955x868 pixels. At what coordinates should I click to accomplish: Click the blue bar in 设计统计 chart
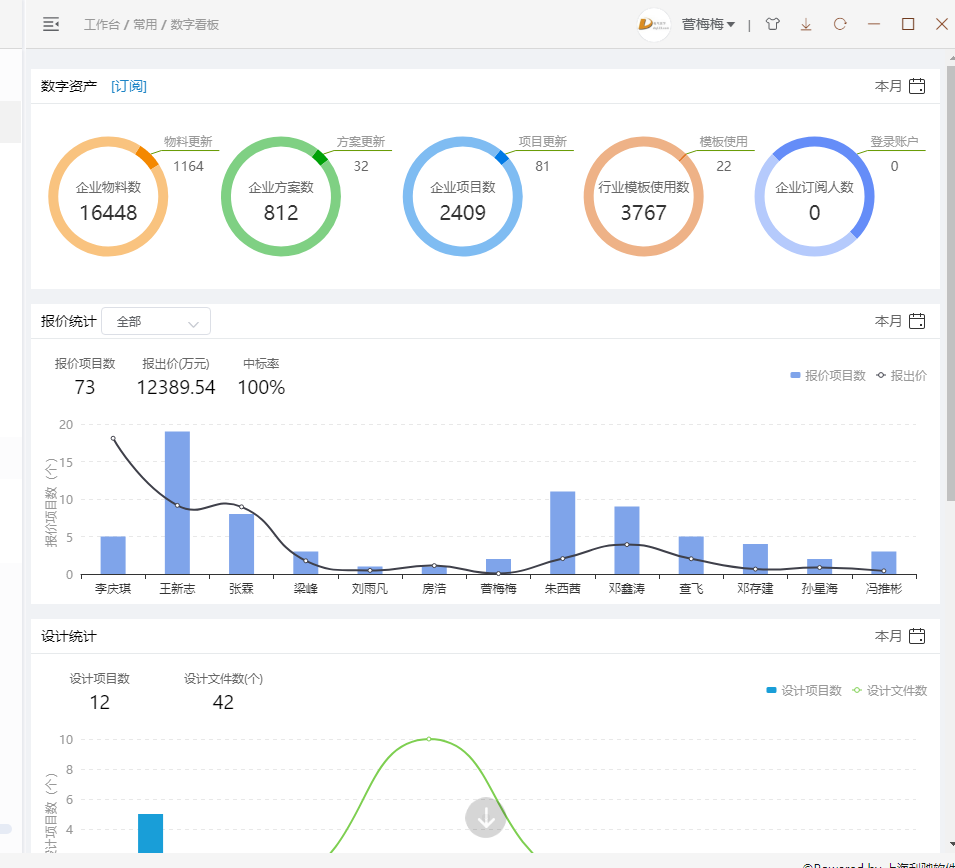(150, 833)
